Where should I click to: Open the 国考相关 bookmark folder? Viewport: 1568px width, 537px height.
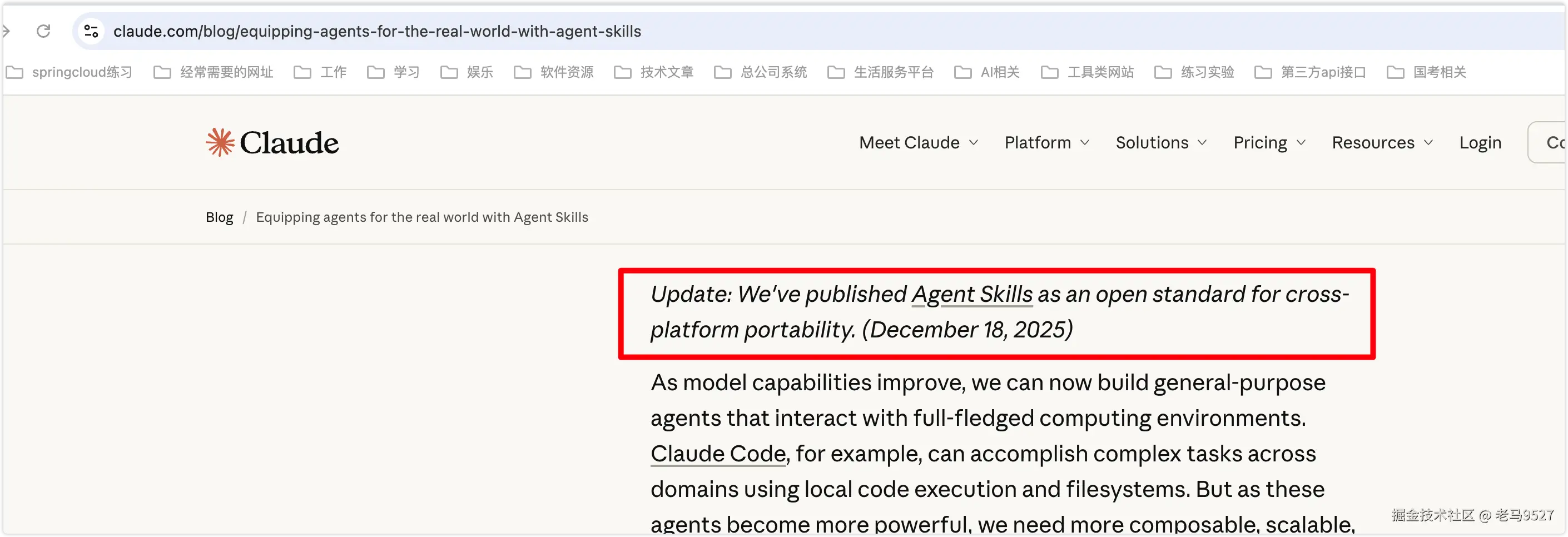(x=1426, y=72)
